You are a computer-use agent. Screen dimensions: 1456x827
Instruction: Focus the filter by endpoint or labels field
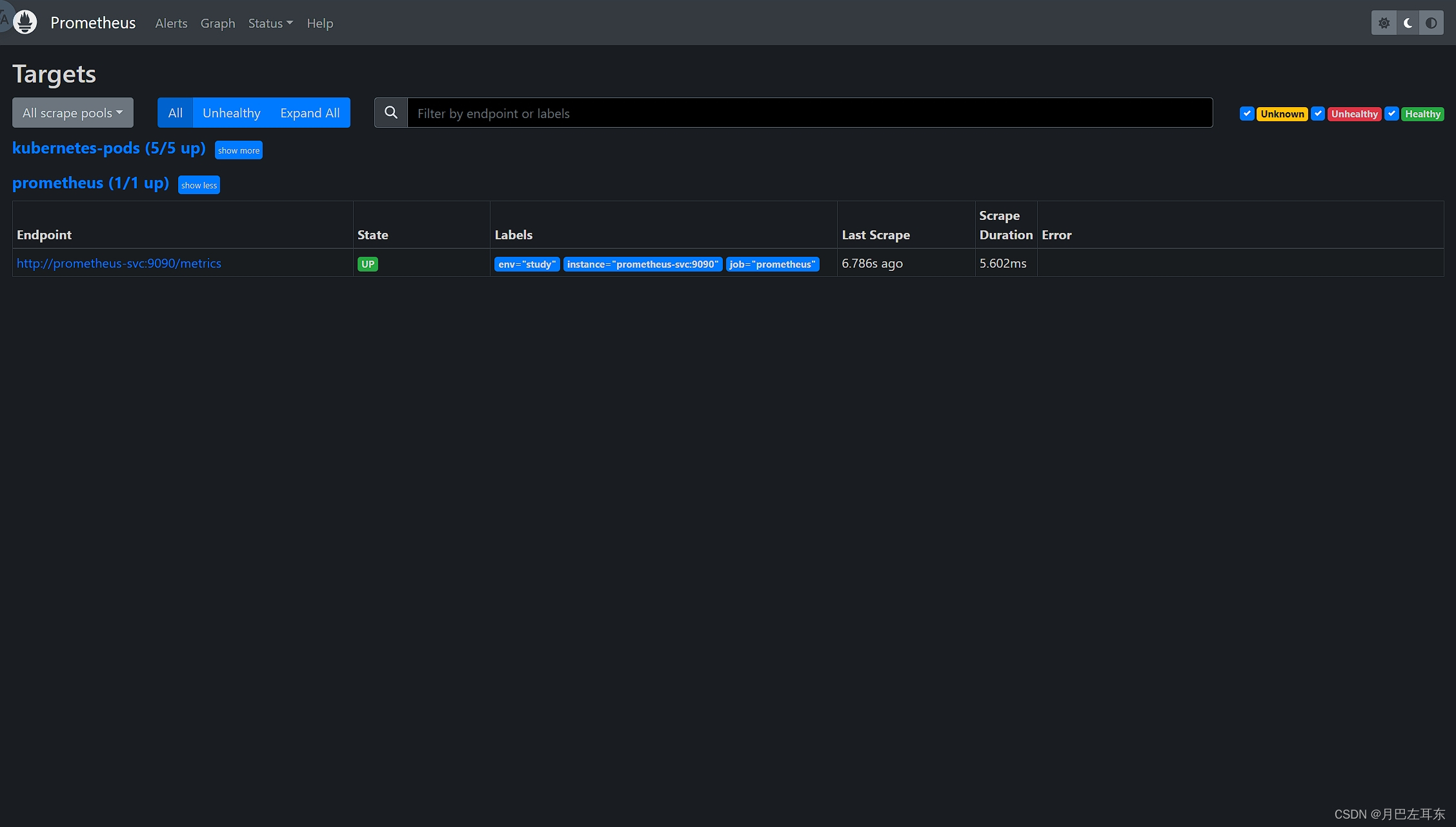coord(810,113)
